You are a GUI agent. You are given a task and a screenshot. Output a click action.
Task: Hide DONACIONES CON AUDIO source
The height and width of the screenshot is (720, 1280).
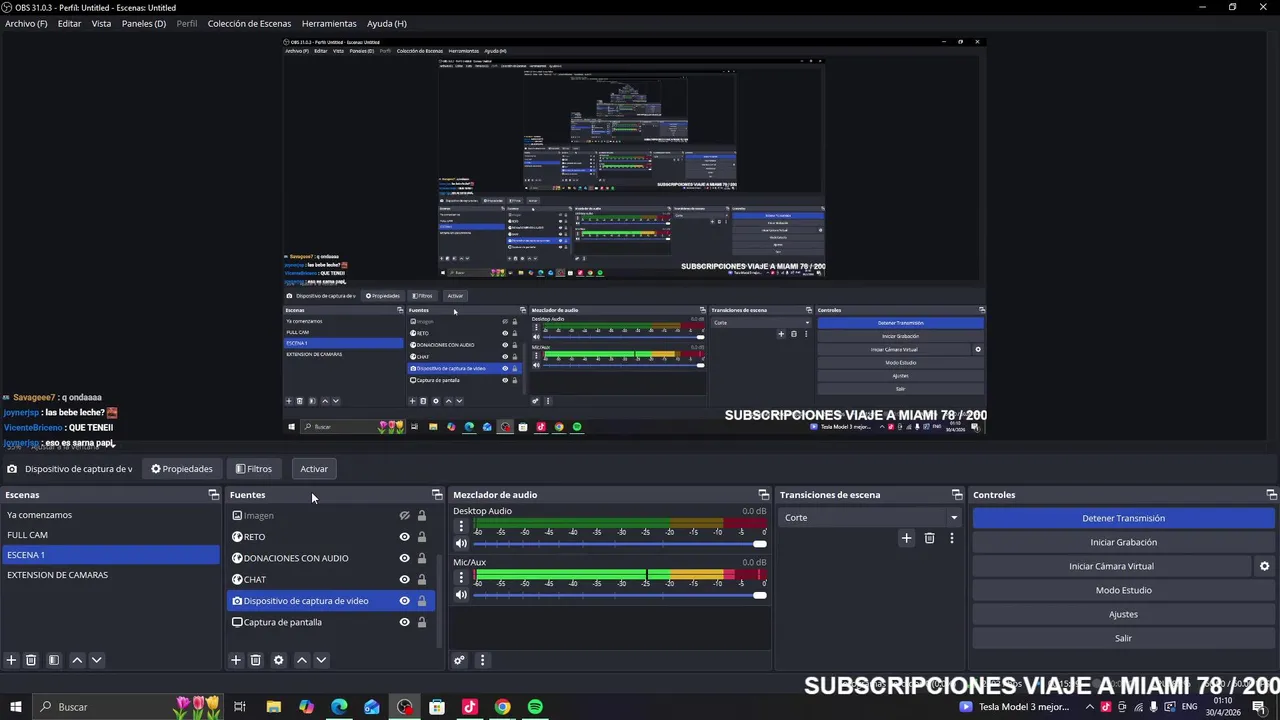pos(404,558)
